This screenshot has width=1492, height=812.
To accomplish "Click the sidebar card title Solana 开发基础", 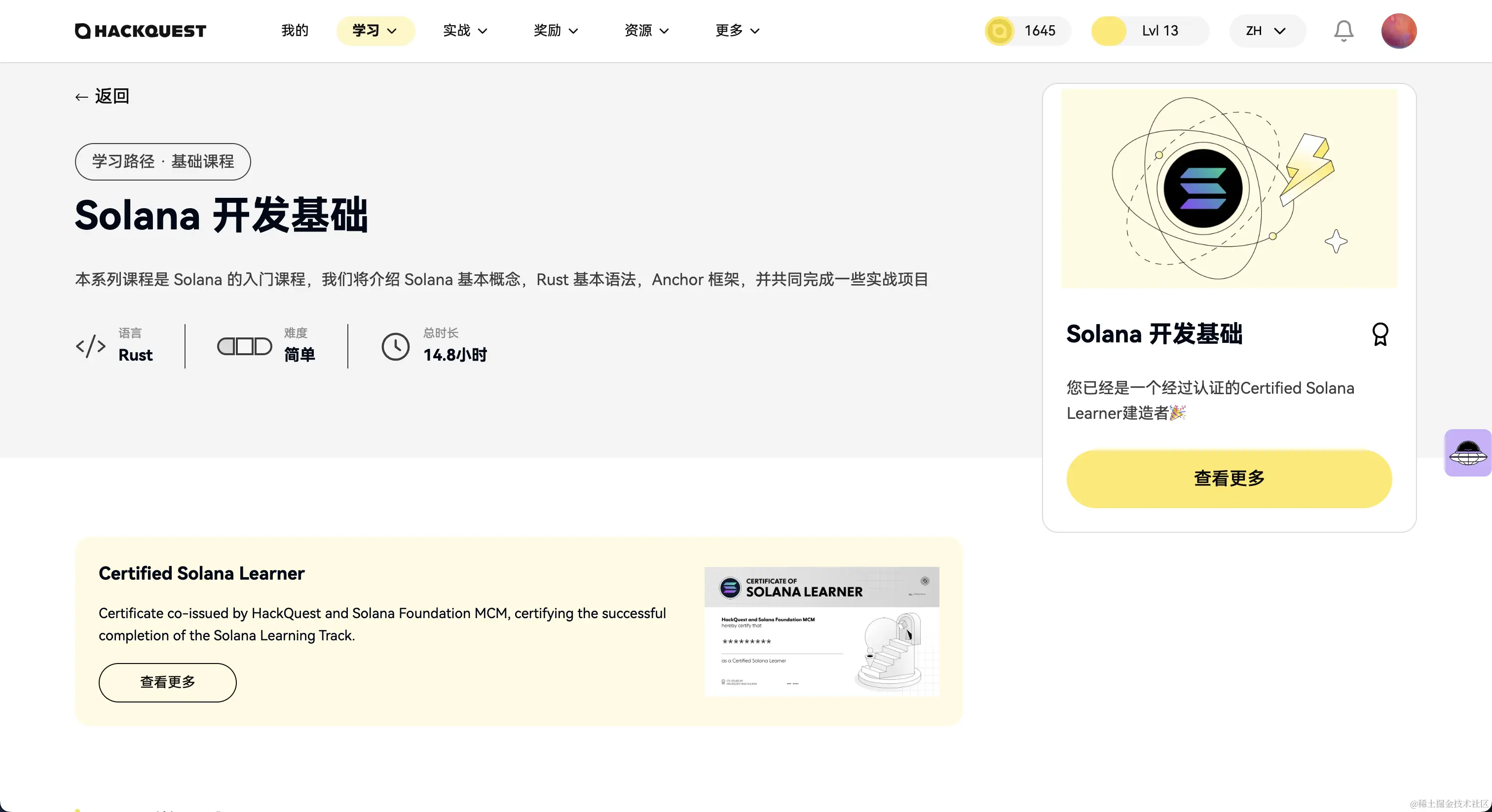I will [x=1154, y=334].
